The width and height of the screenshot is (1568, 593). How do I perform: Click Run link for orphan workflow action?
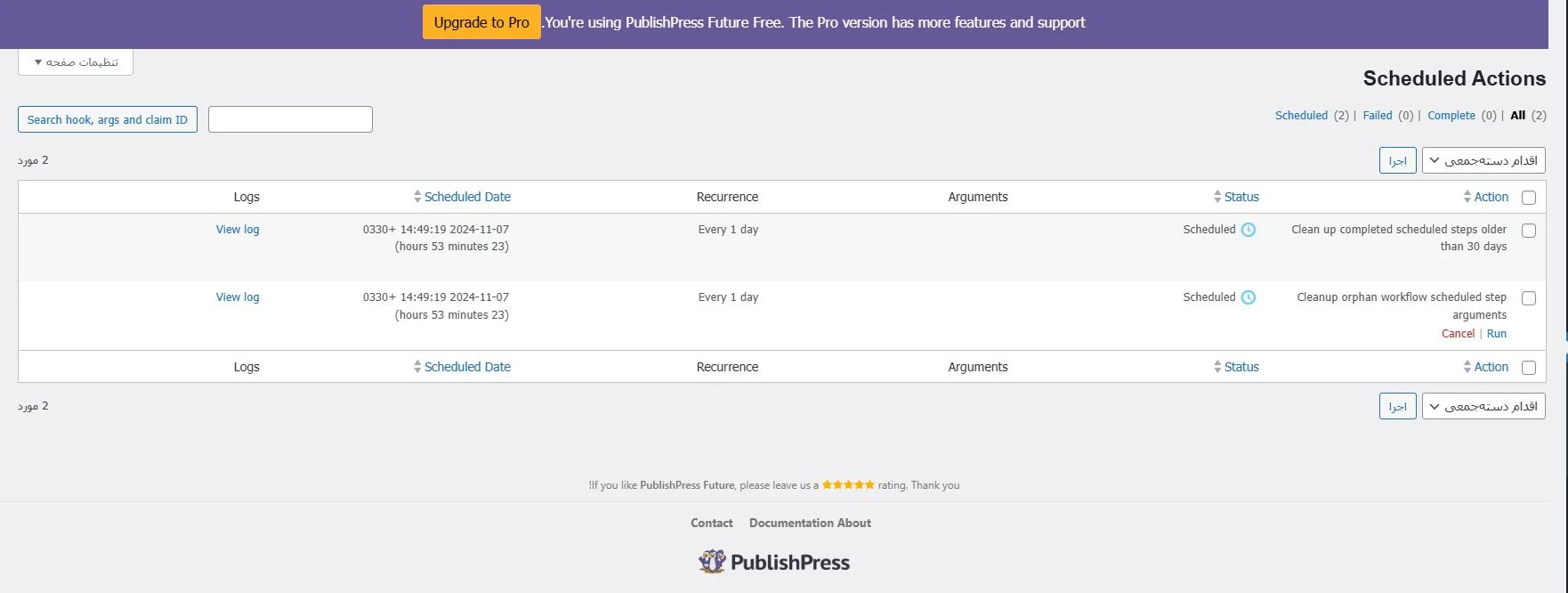[1497, 334]
